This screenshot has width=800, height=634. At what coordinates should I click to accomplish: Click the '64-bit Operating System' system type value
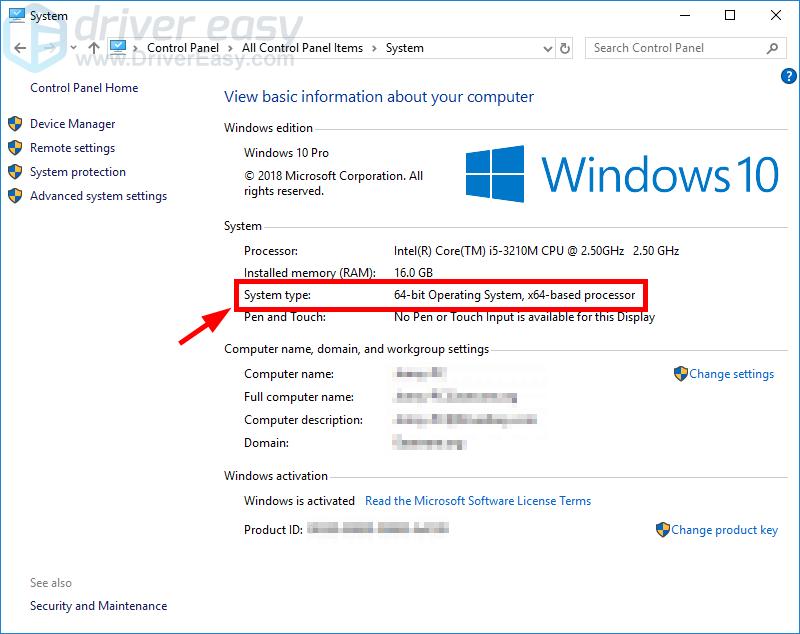[x=514, y=295]
